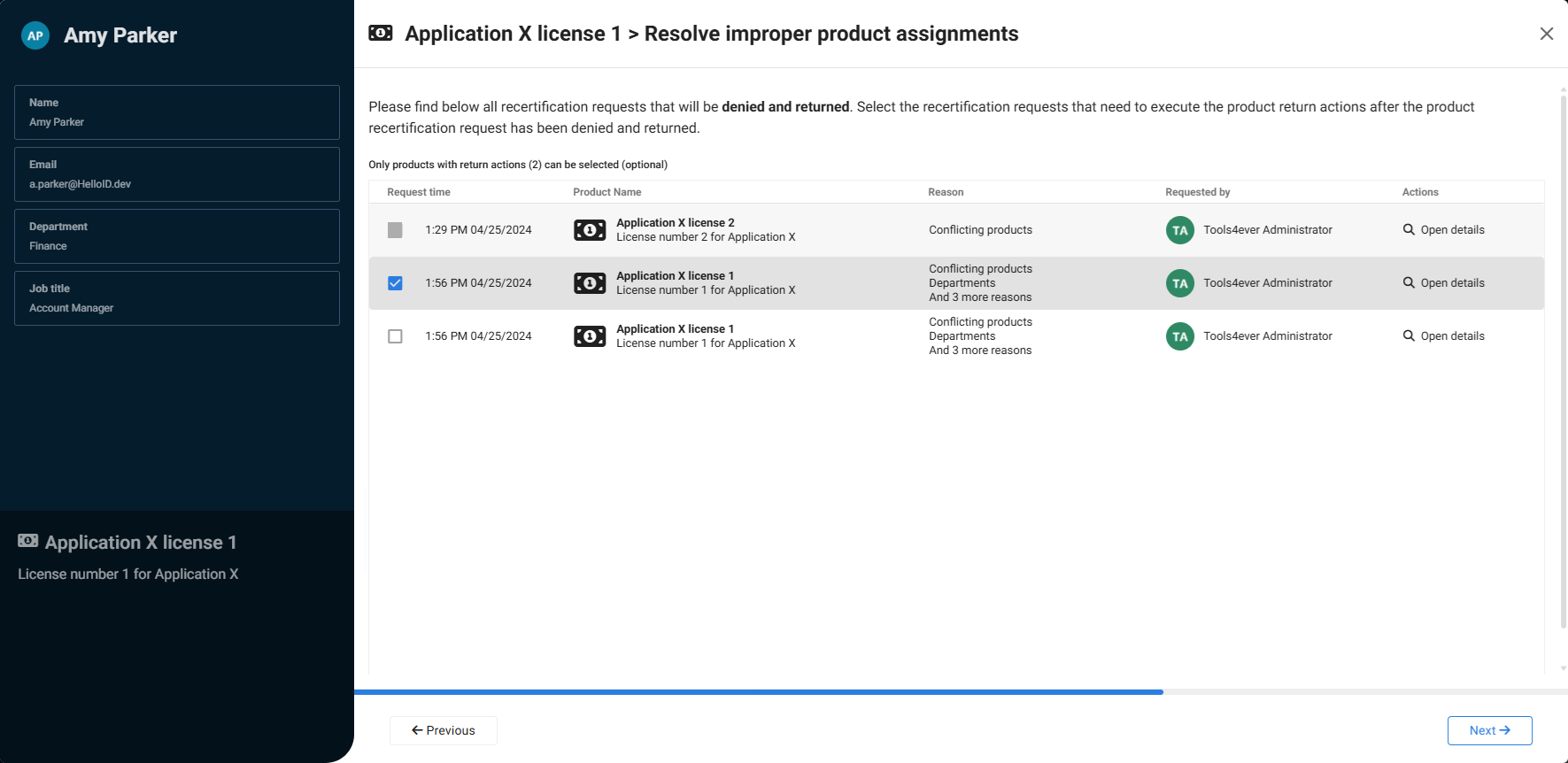Viewport: 1568px width, 763px height.
Task: Click the 'Only products with return actions' note
Action: [x=518, y=165]
